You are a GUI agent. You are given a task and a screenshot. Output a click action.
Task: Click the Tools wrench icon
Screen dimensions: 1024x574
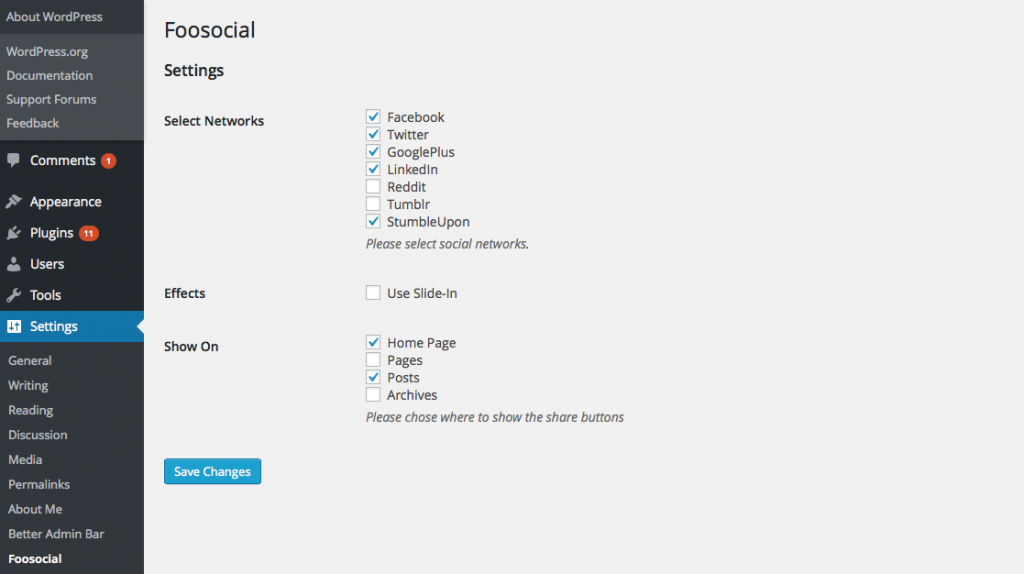click(13, 295)
